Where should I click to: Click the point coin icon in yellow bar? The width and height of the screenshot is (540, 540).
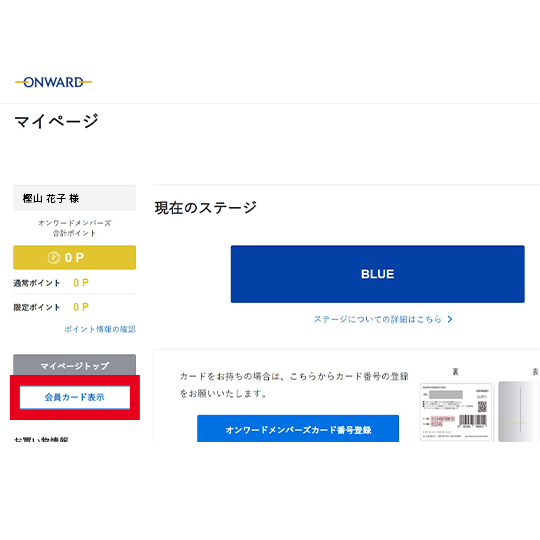54,257
